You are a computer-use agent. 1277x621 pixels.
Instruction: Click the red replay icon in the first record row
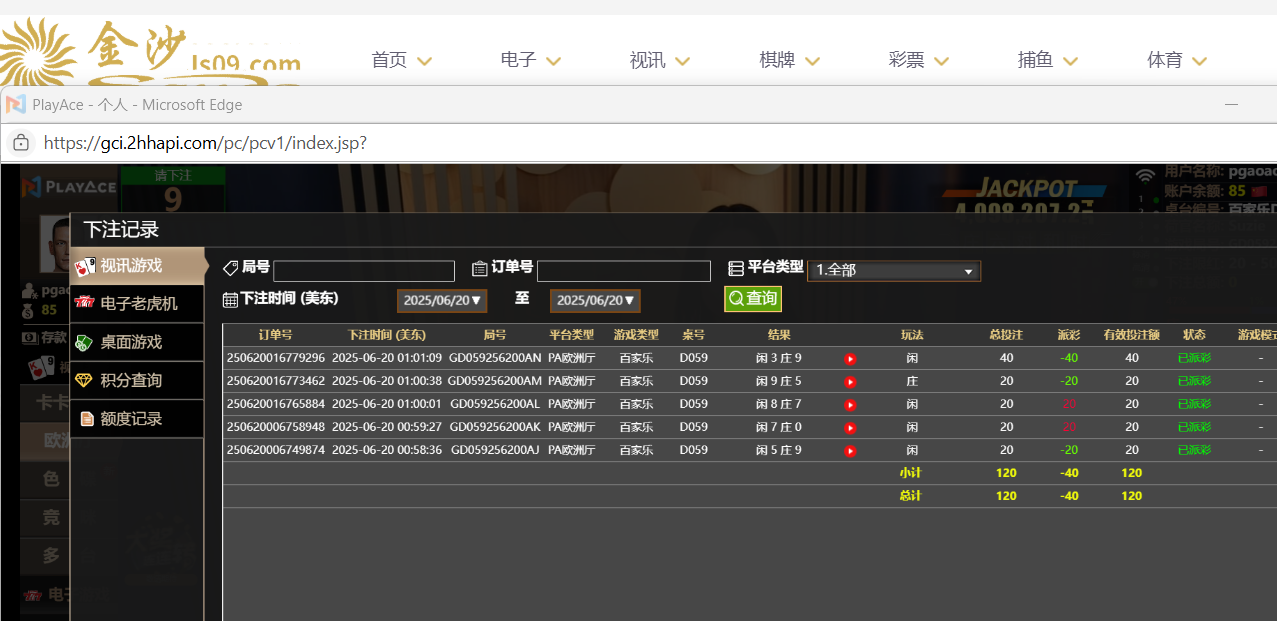coord(850,359)
